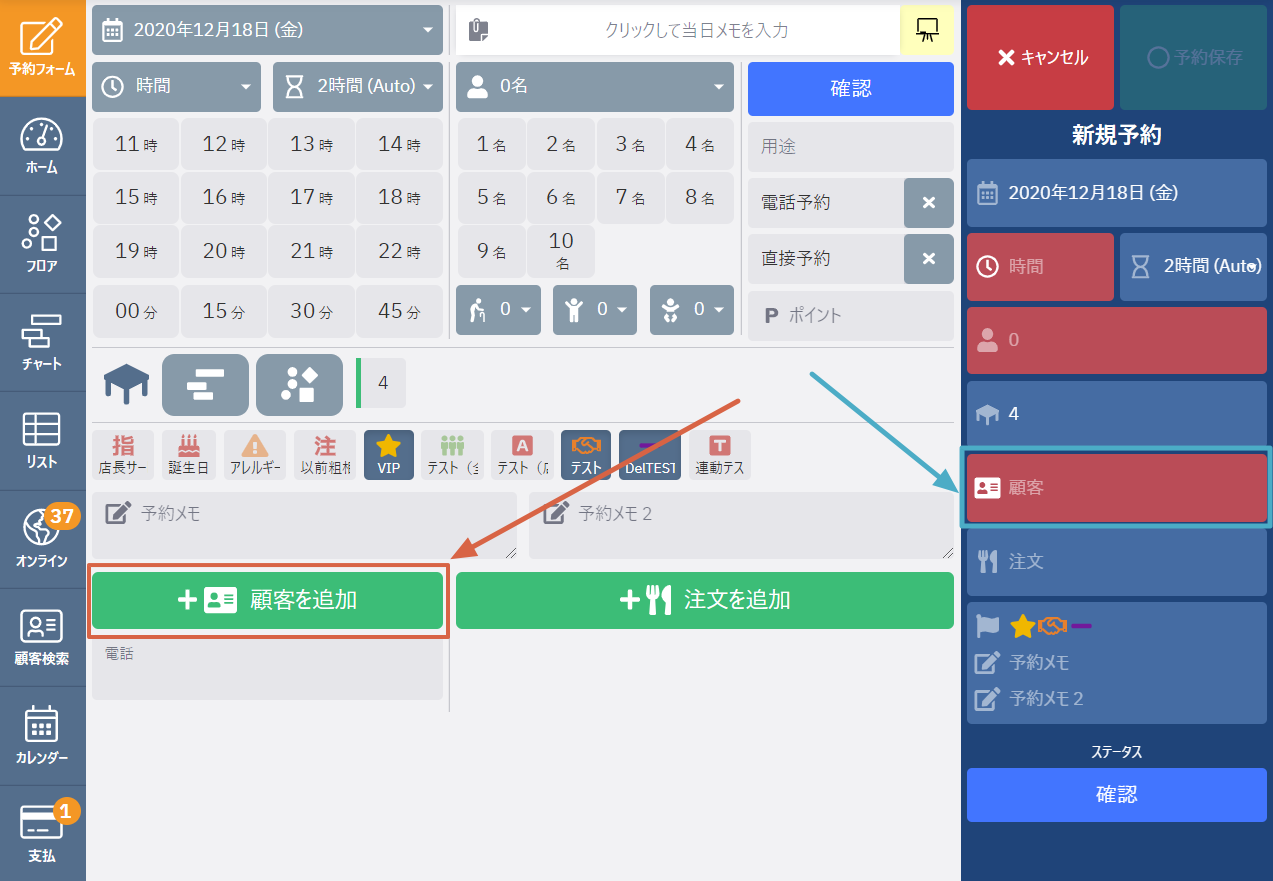The width and height of the screenshot is (1273, 881).
Task: Select the floor shapes layout button
Action: [299, 384]
